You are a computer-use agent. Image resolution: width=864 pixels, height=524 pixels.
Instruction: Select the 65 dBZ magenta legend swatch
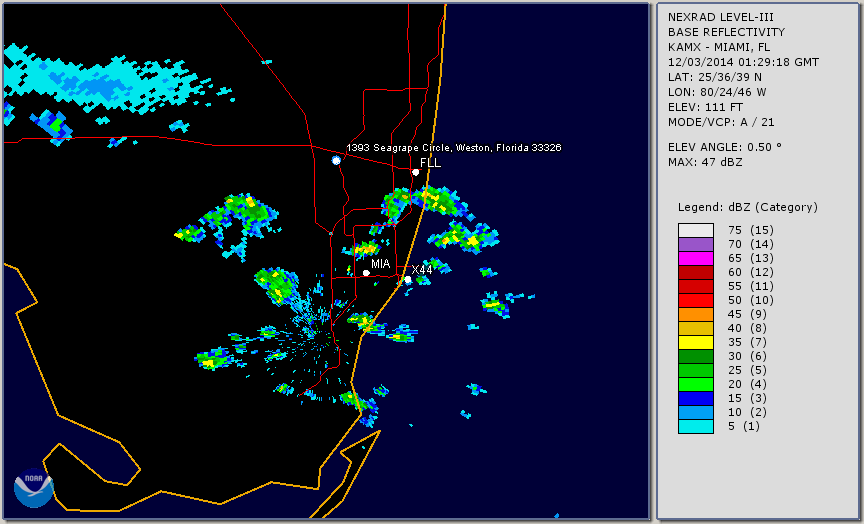(x=696, y=258)
